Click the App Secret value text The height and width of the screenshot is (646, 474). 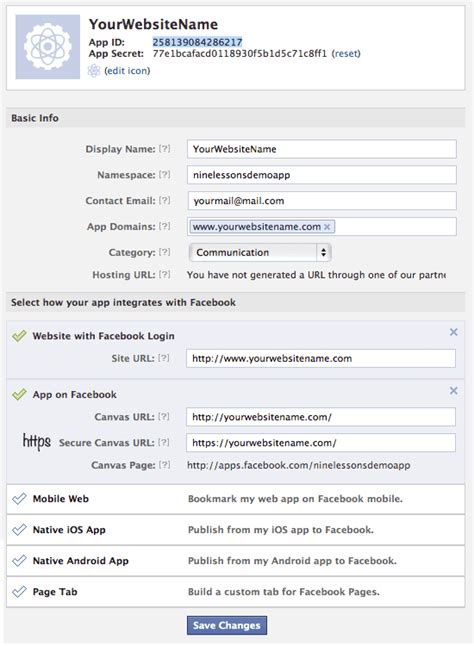tap(240, 54)
